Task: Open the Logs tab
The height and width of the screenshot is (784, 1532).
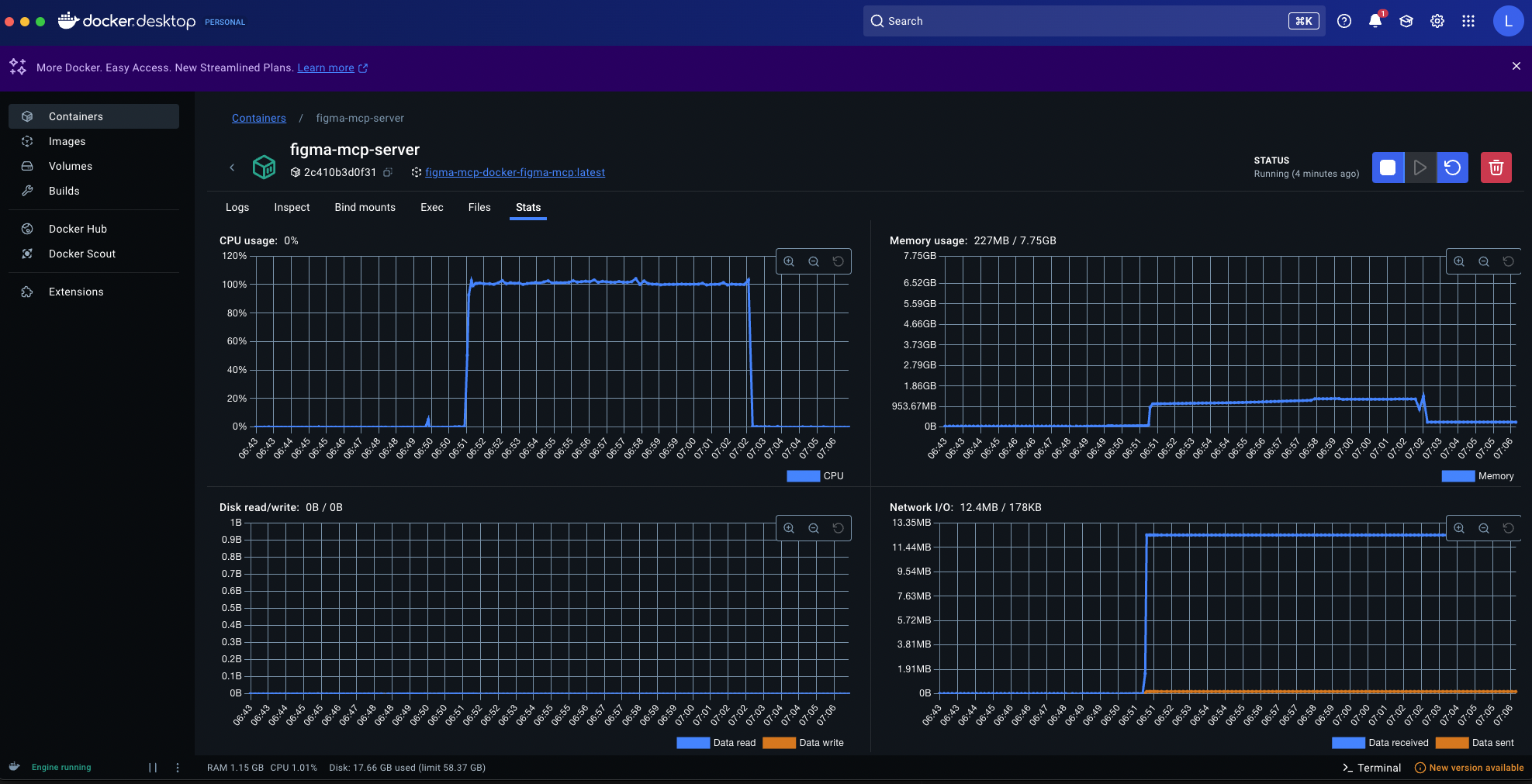Action: [x=237, y=207]
